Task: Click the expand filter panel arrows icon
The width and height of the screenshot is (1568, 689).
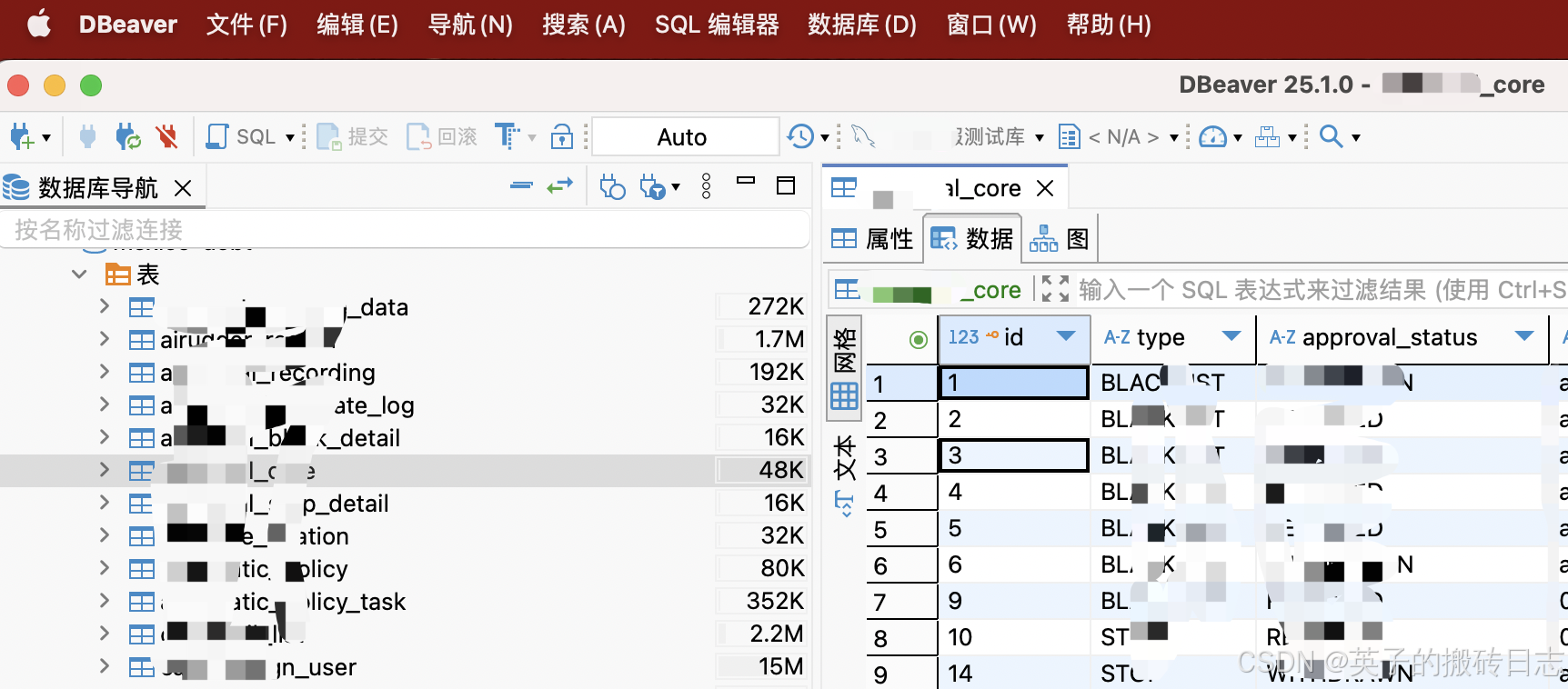Action: (1055, 289)
